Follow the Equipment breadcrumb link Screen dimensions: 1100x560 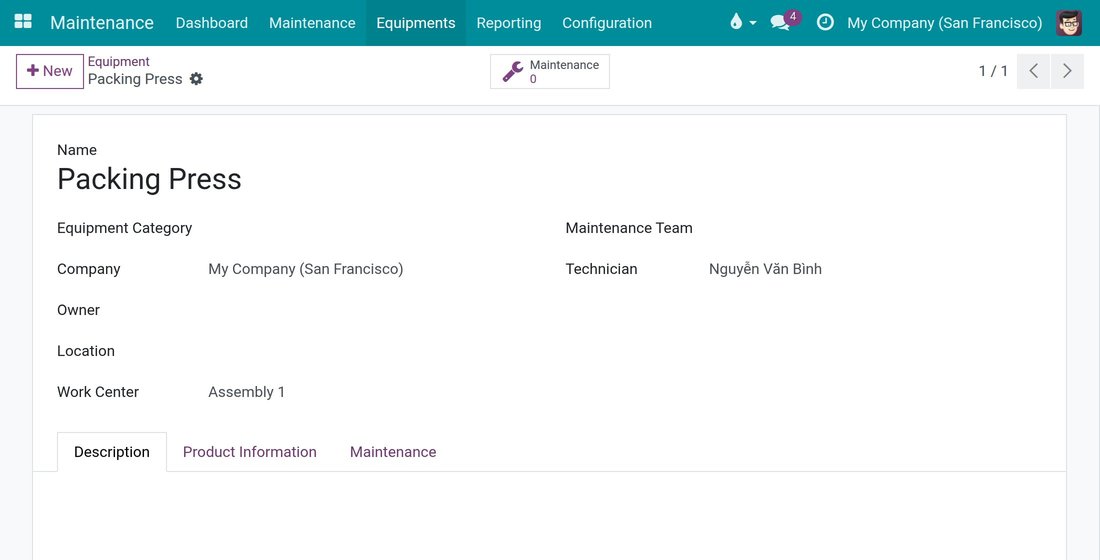click(x=119, y=62)
